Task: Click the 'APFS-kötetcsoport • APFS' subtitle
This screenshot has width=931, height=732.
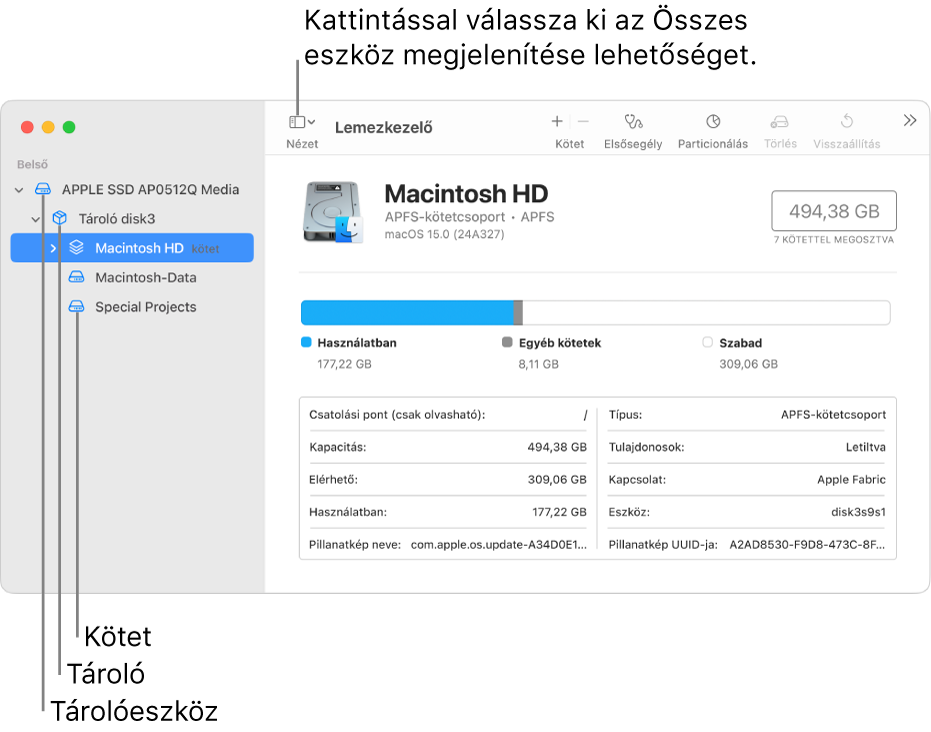Action: [x=469, y=217]
